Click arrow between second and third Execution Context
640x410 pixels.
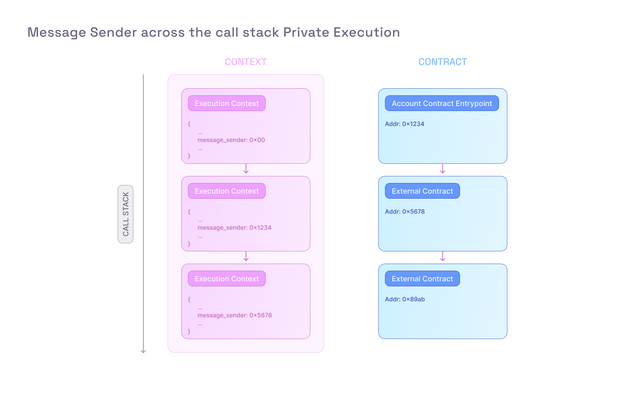tap(246, 256)
